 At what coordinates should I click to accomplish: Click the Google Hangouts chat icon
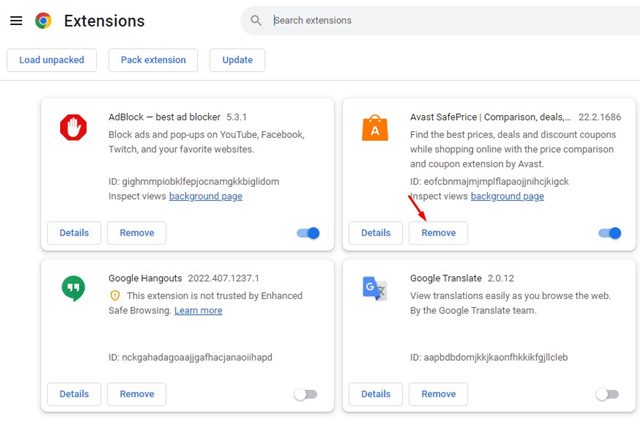pos(73,288)
